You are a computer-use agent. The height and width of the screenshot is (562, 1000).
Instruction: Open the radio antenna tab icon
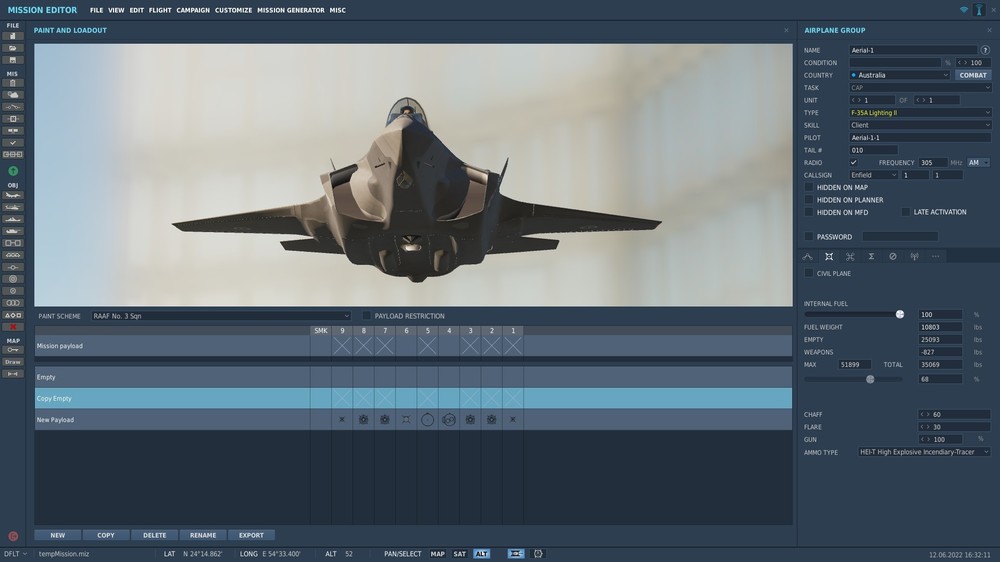click(914, 256)
